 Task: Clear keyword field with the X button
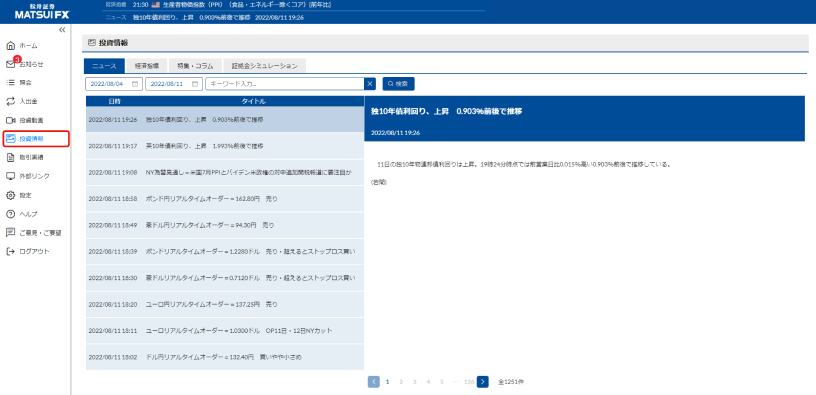click(x=370, y=84)
